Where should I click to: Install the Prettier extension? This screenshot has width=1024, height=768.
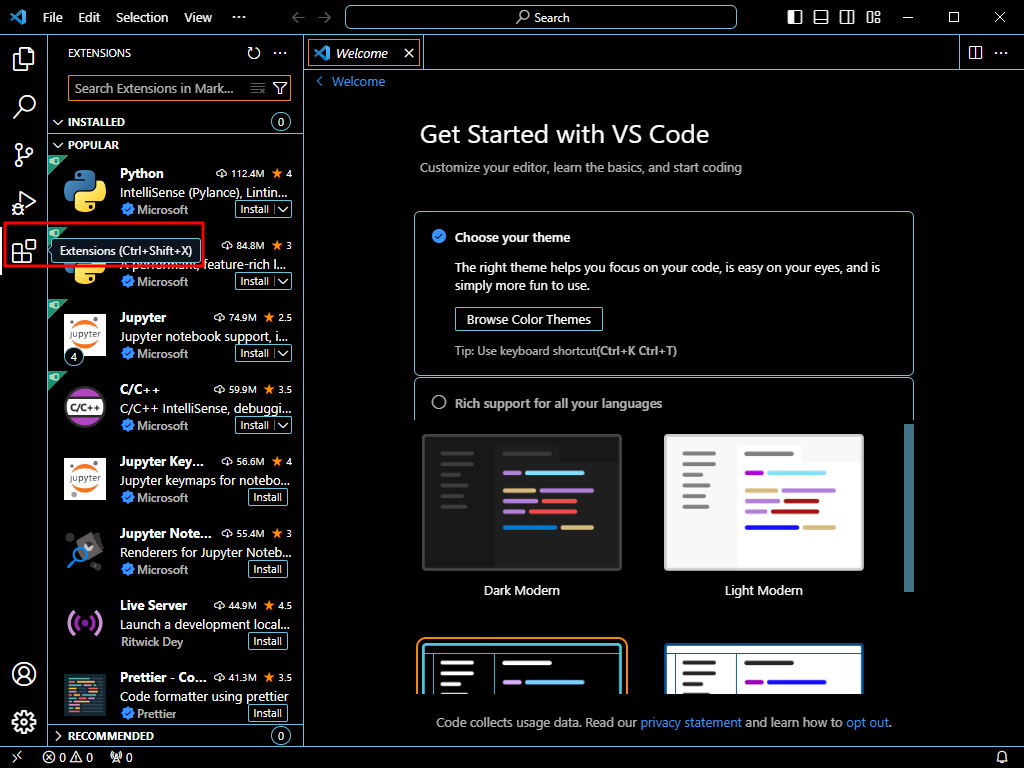pos(268,713)
